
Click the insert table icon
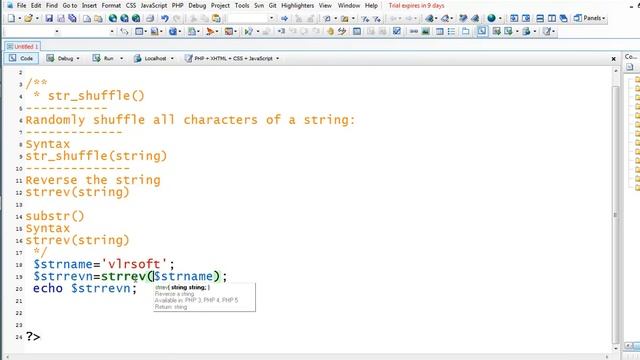[440, 31]
